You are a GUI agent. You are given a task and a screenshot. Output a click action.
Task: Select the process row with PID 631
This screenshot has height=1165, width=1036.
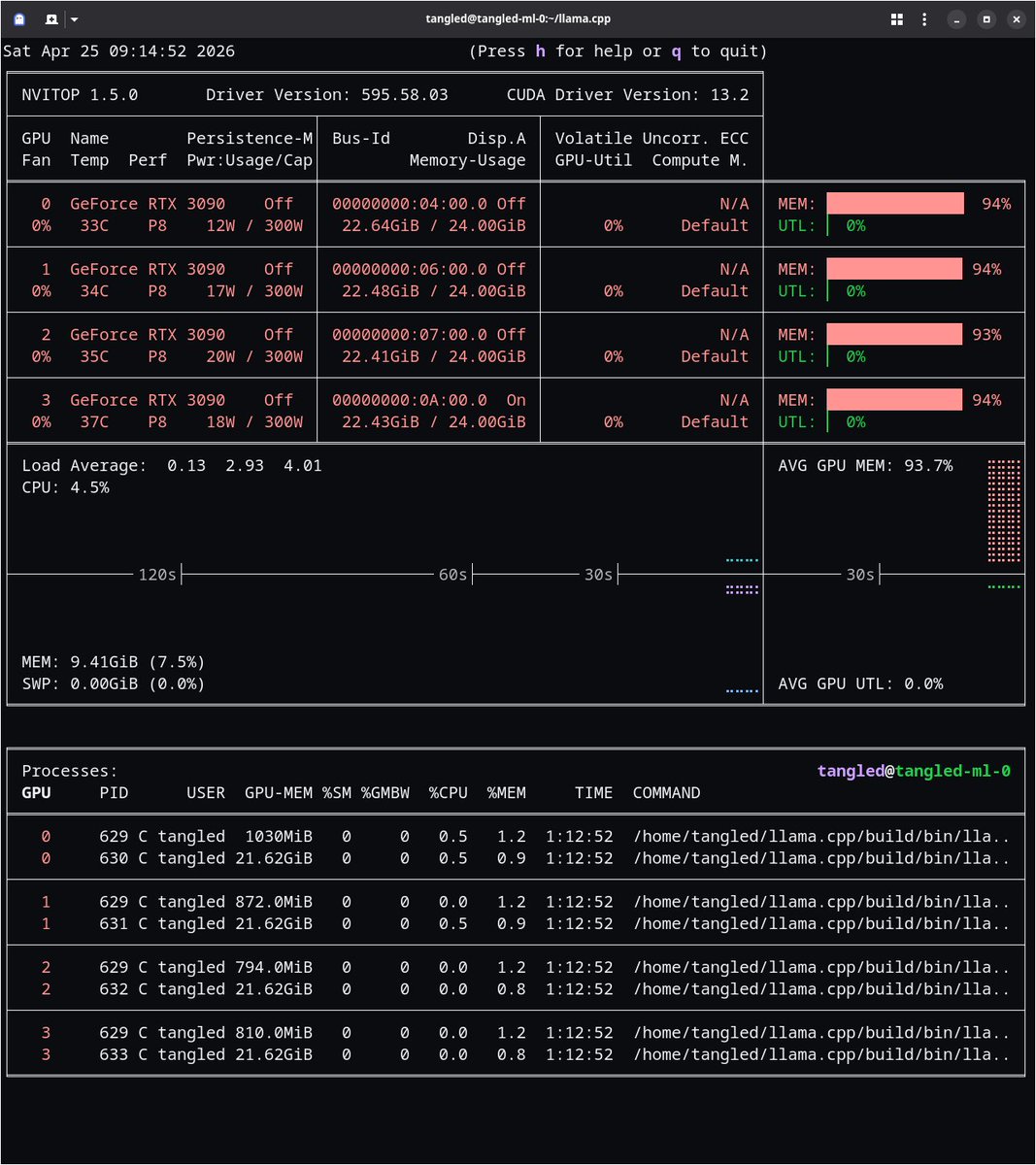(x=516, y=925)
